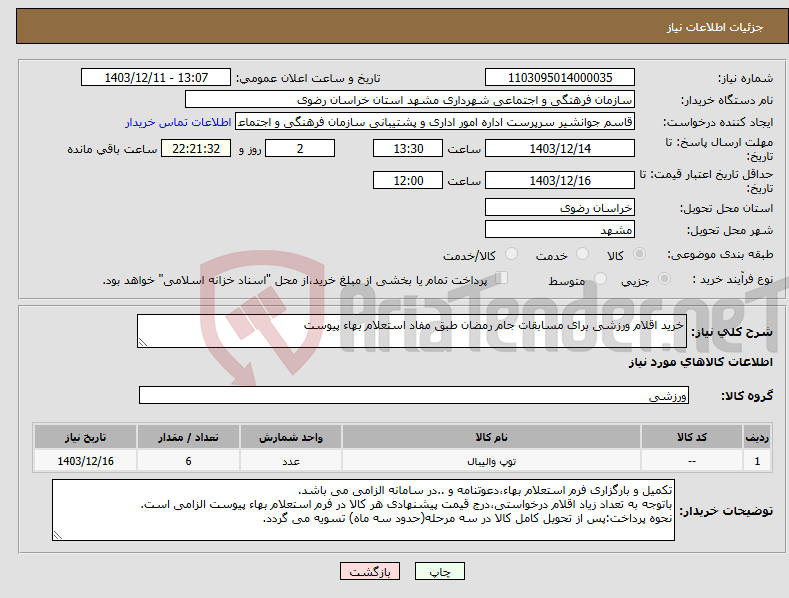Select the کالا/خدمت radio button

(x=511, y=254)
